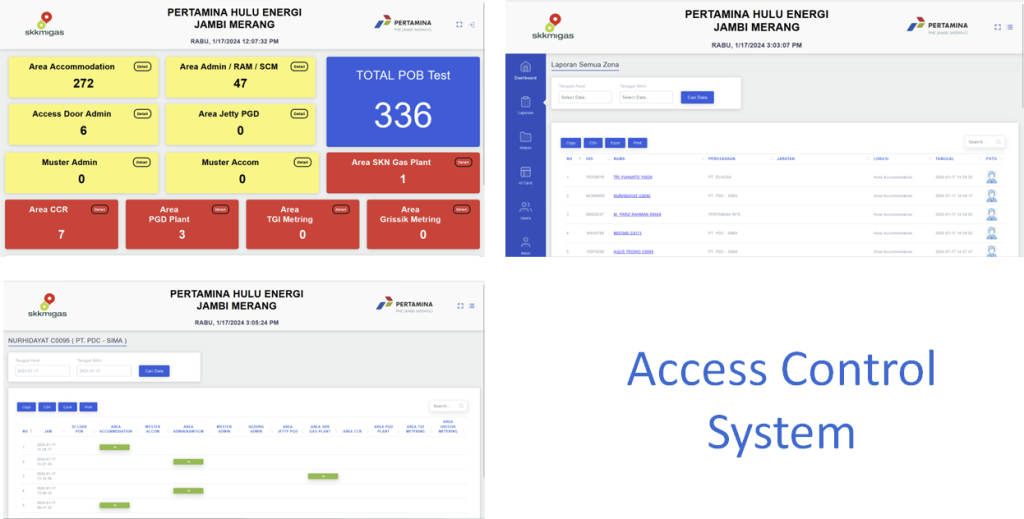Viewport: 1024px width, 519px height.
Task: Click Print button in Laporan Semua Zona
Action: 637,142
